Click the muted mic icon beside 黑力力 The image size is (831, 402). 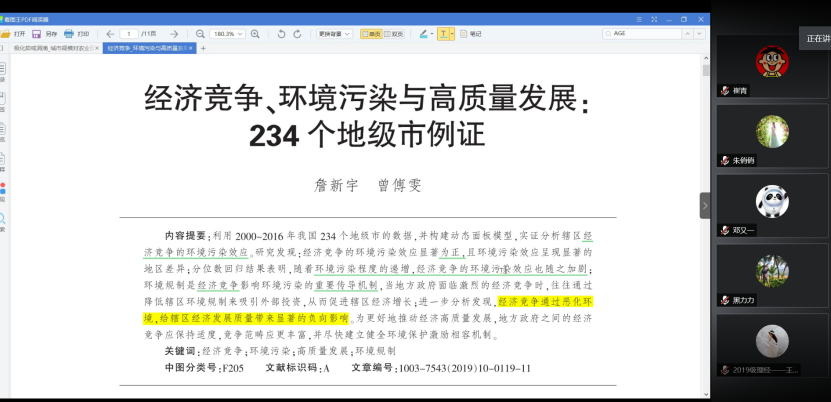(x=724, y=300)
